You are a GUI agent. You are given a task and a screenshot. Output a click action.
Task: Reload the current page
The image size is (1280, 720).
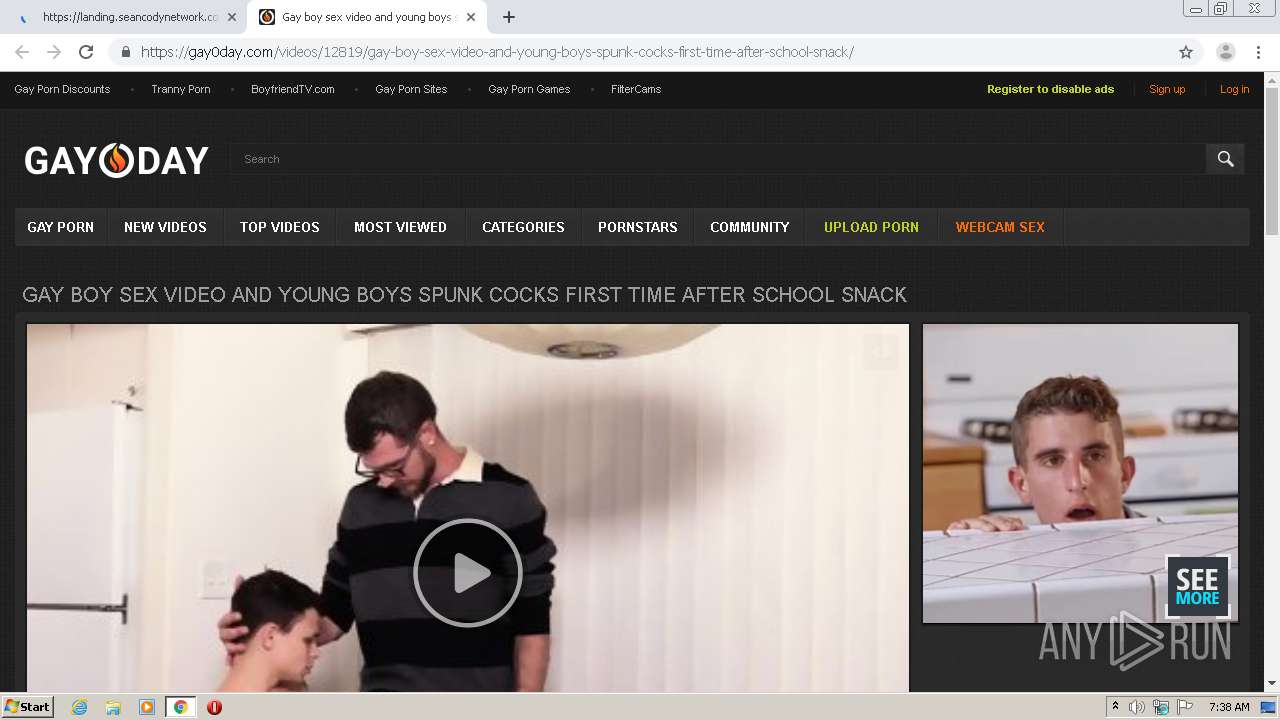pos(86,52)
